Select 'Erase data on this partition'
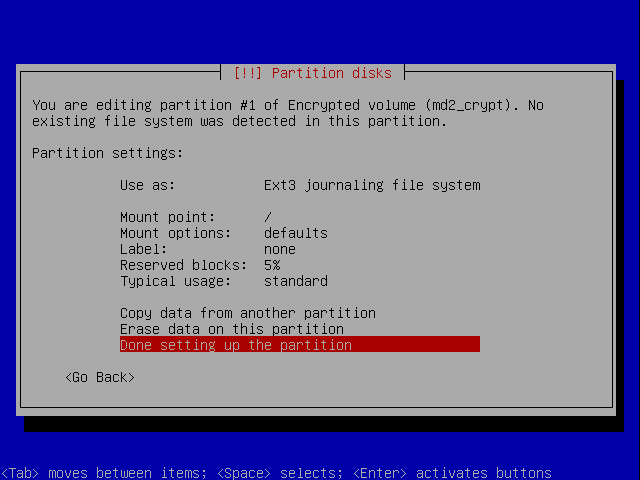This screenshot has height=480, width=640. pos(300,329)
